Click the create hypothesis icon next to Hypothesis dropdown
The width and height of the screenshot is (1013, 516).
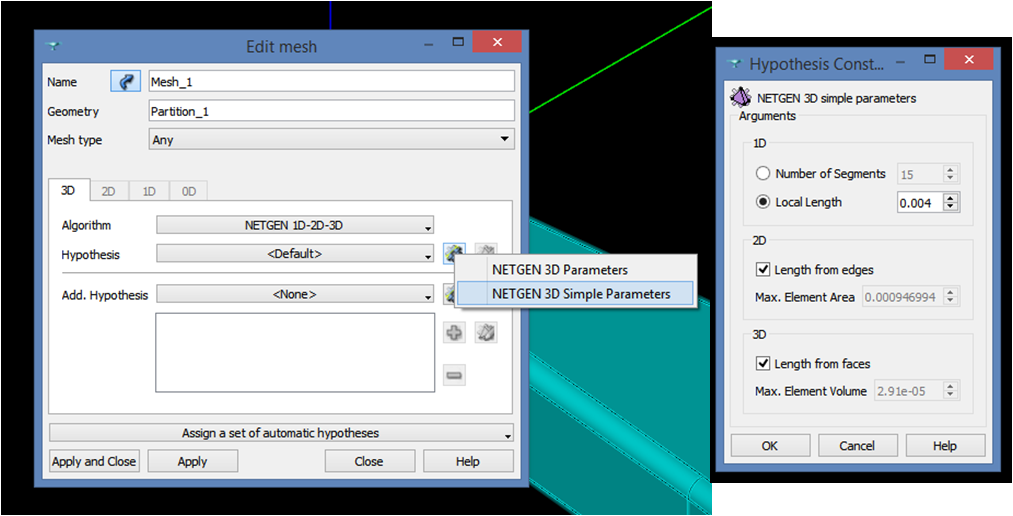(x=455, y=253)
